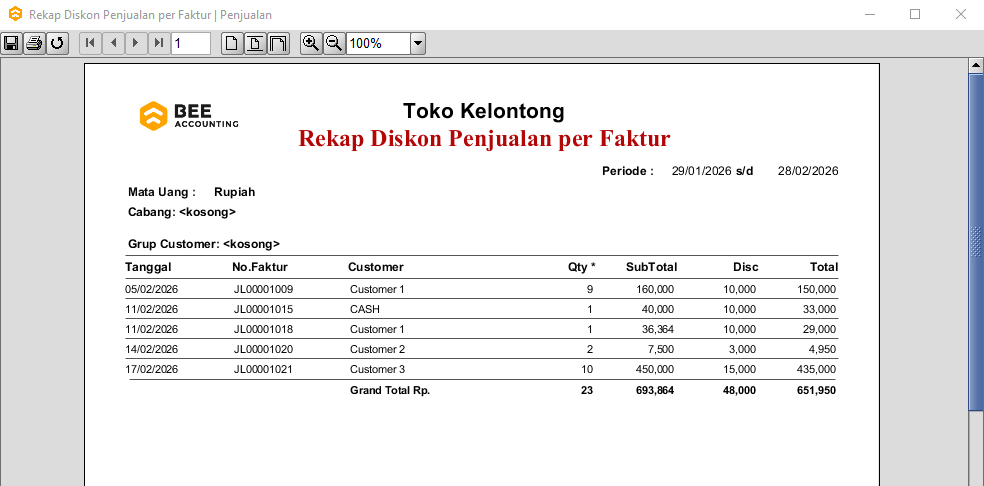Click the discount value 15,000
Viewport: 984px width, 486px height.
coord(738,369)
